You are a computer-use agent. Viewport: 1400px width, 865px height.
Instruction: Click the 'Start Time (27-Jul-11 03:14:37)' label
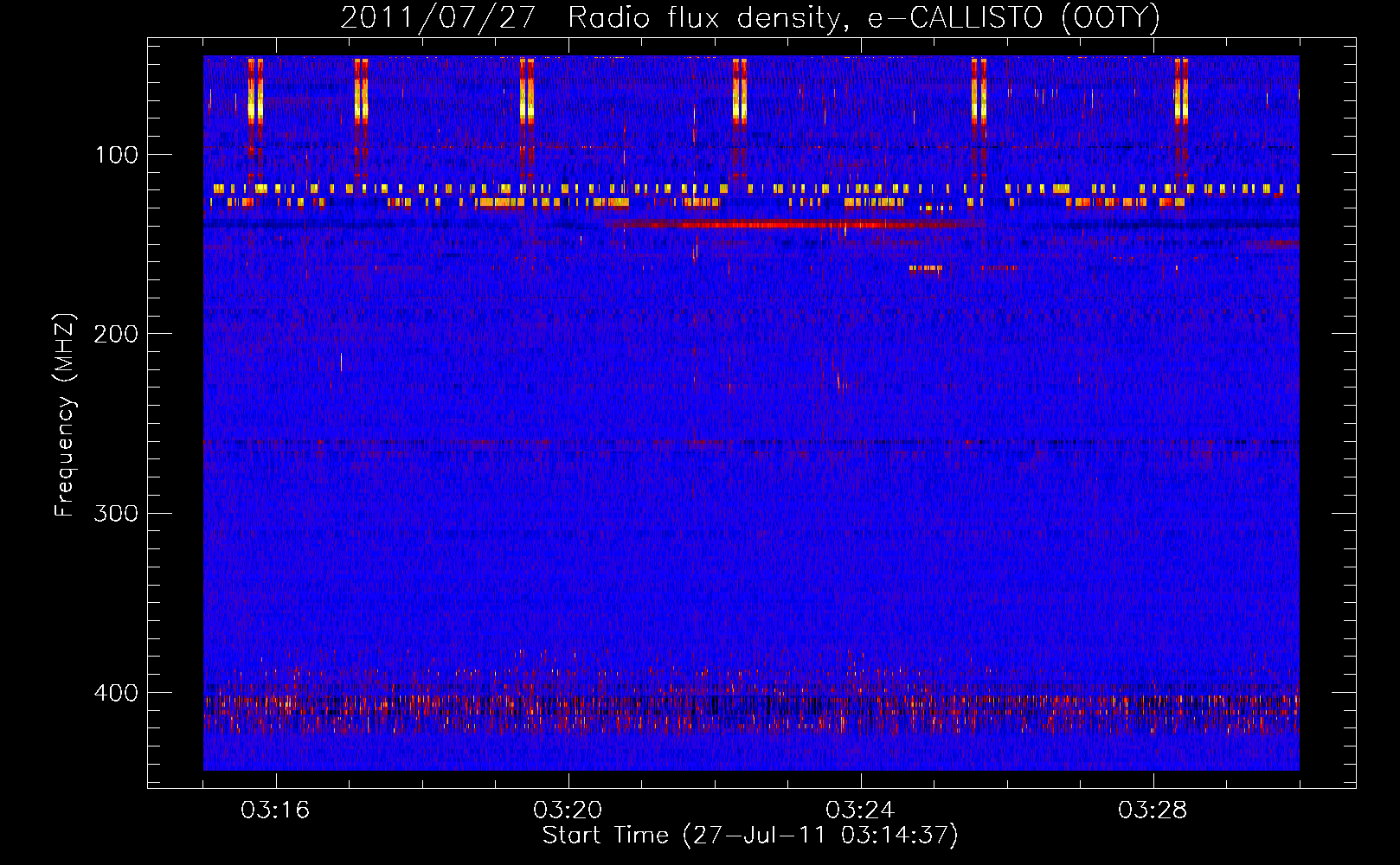coord(750,836)
